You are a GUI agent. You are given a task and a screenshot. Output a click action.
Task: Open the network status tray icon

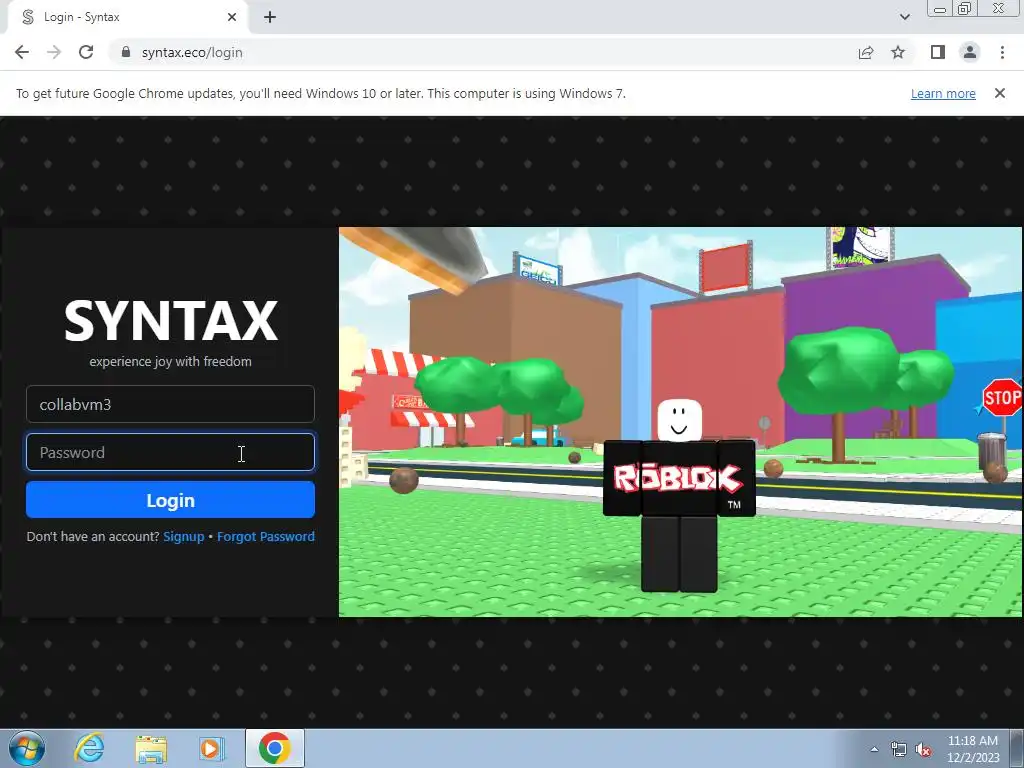899,749
